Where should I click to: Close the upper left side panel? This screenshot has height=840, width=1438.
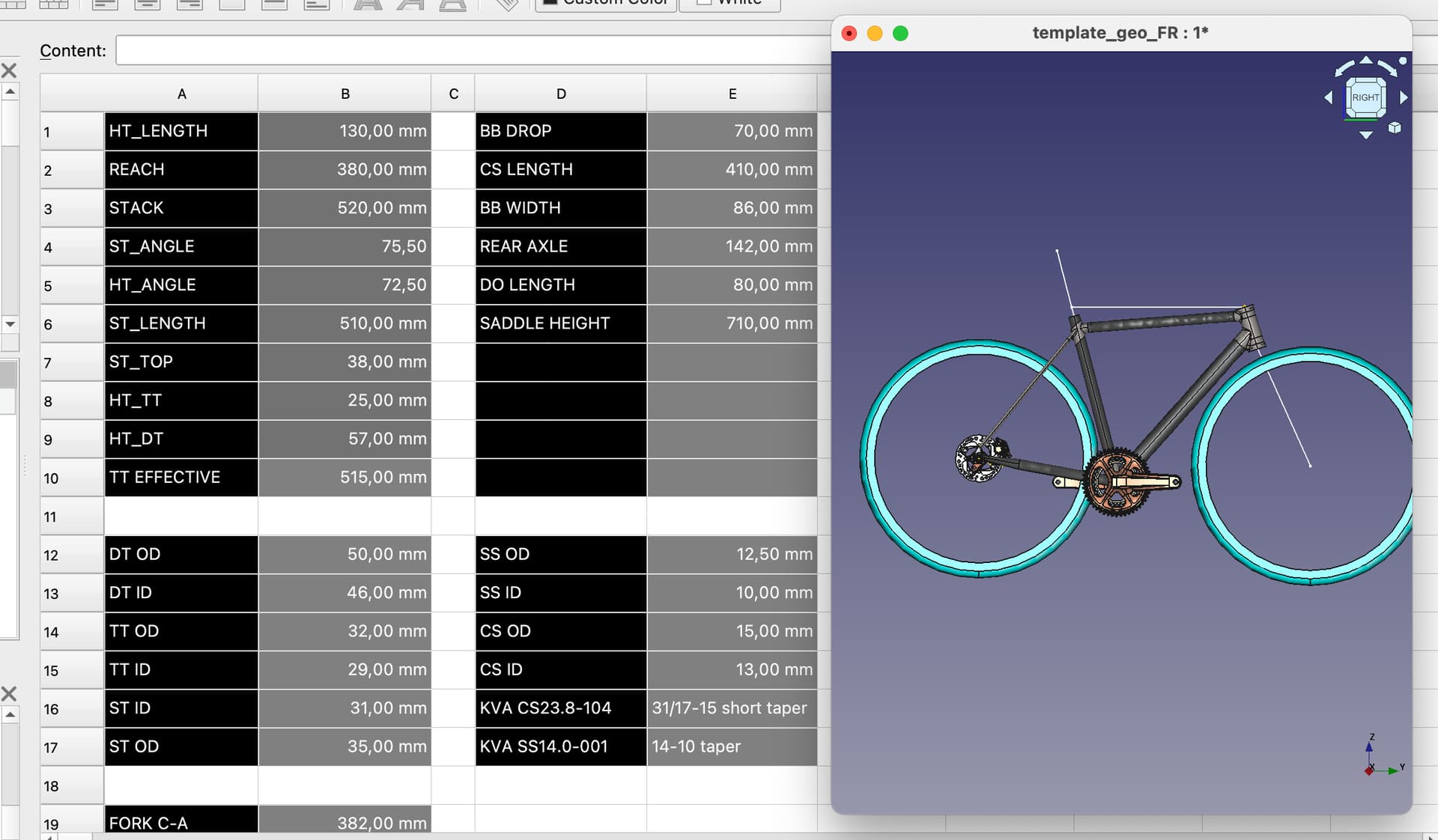(9, 70)
